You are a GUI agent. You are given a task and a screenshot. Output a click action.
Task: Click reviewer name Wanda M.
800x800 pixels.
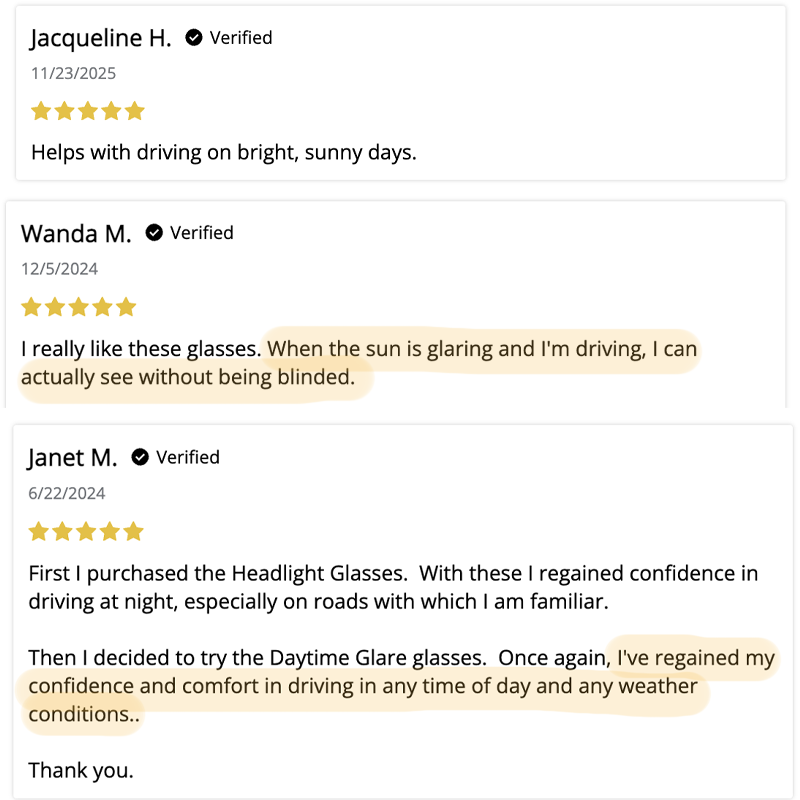(76, 234)
